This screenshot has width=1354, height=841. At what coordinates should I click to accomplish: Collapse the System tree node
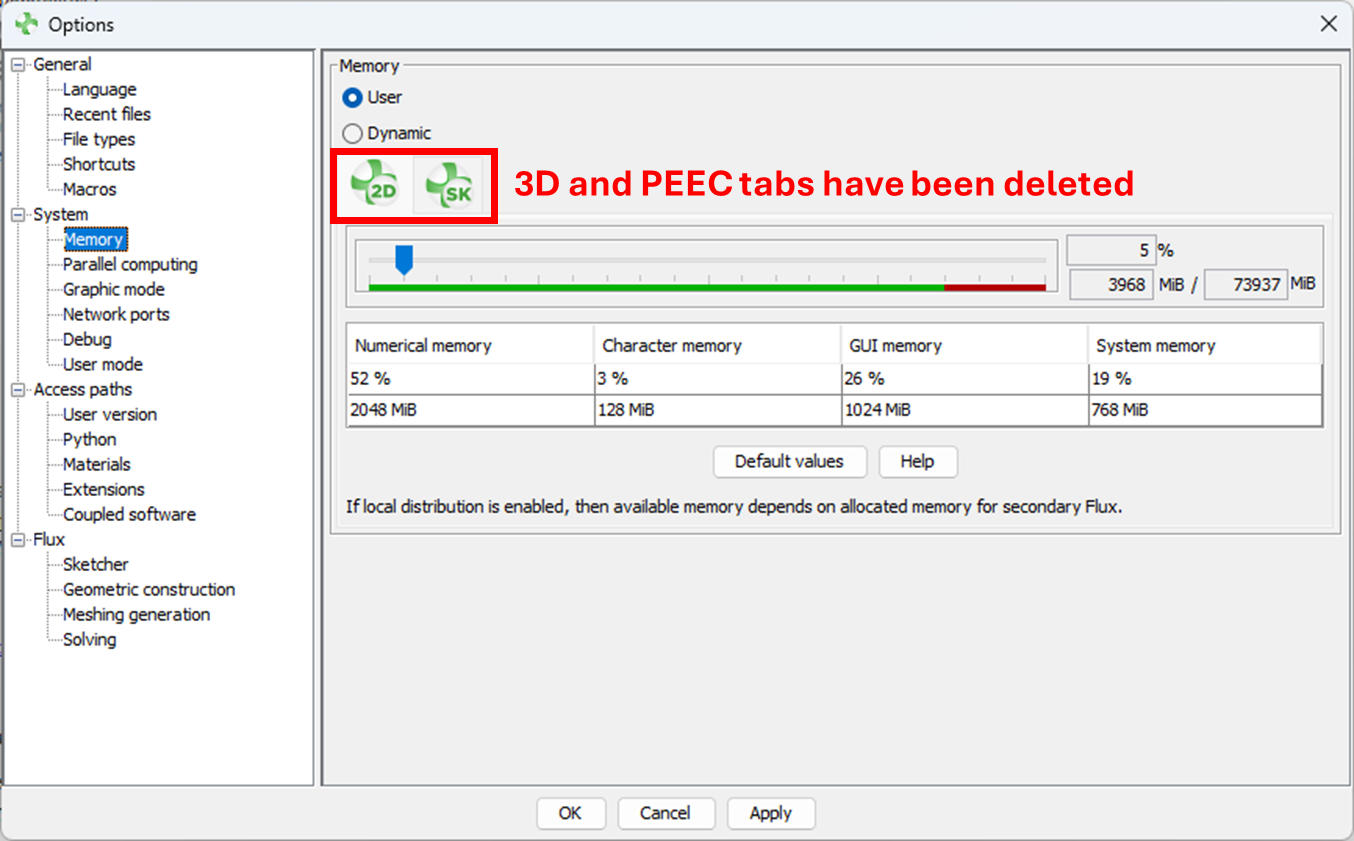(x=18, y=215)
